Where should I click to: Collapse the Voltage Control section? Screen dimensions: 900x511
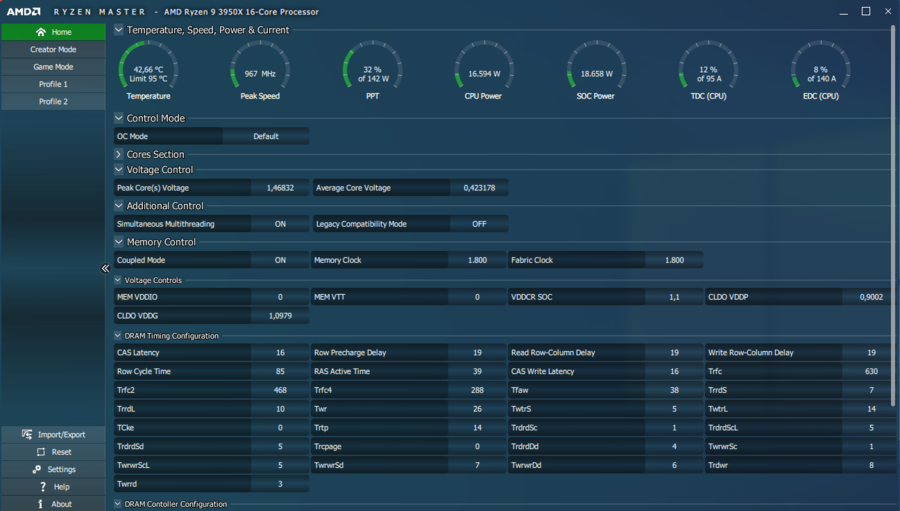pos(119,169)
